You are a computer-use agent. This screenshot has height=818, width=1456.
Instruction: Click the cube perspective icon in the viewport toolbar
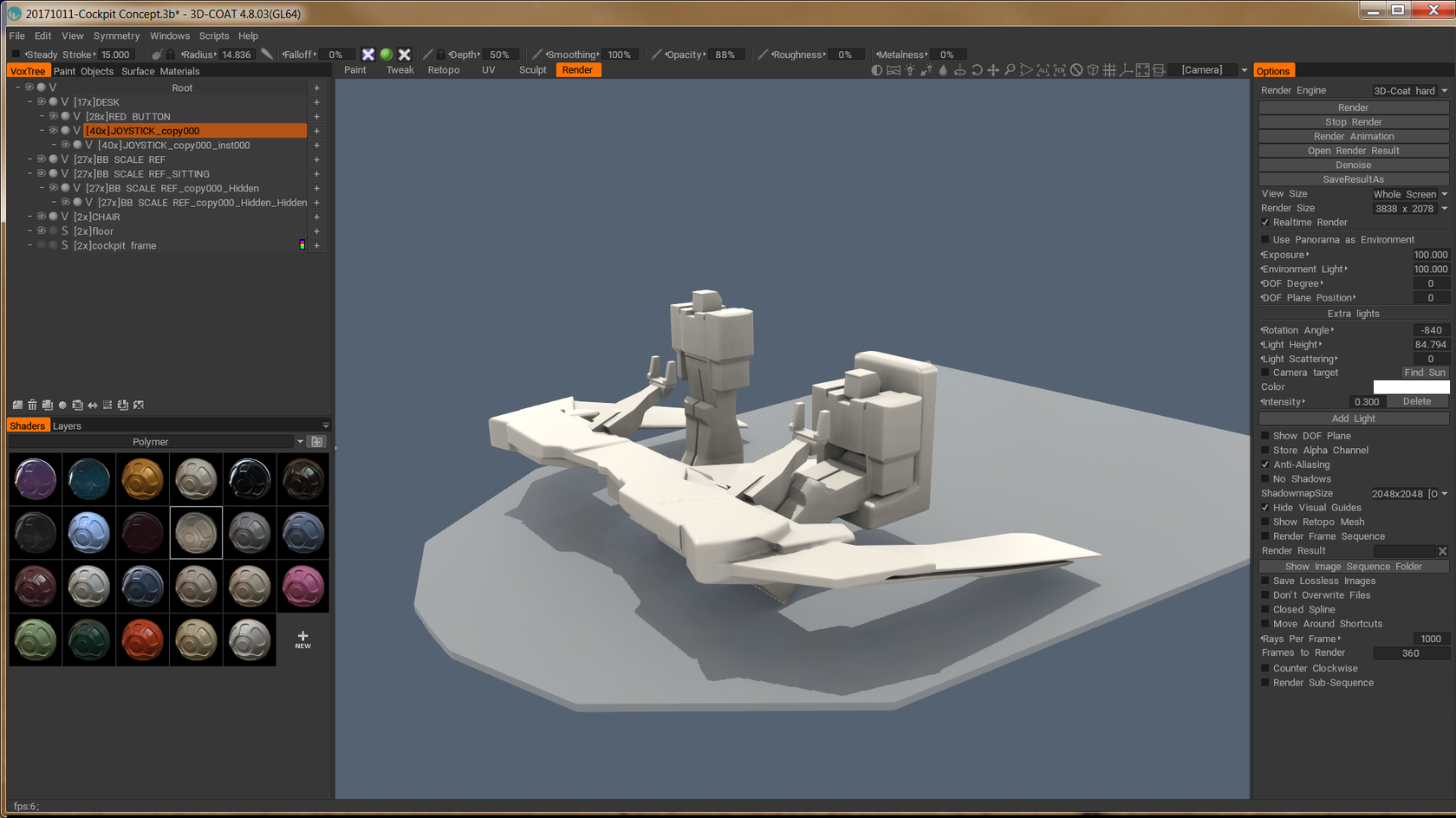(1093, 70)
